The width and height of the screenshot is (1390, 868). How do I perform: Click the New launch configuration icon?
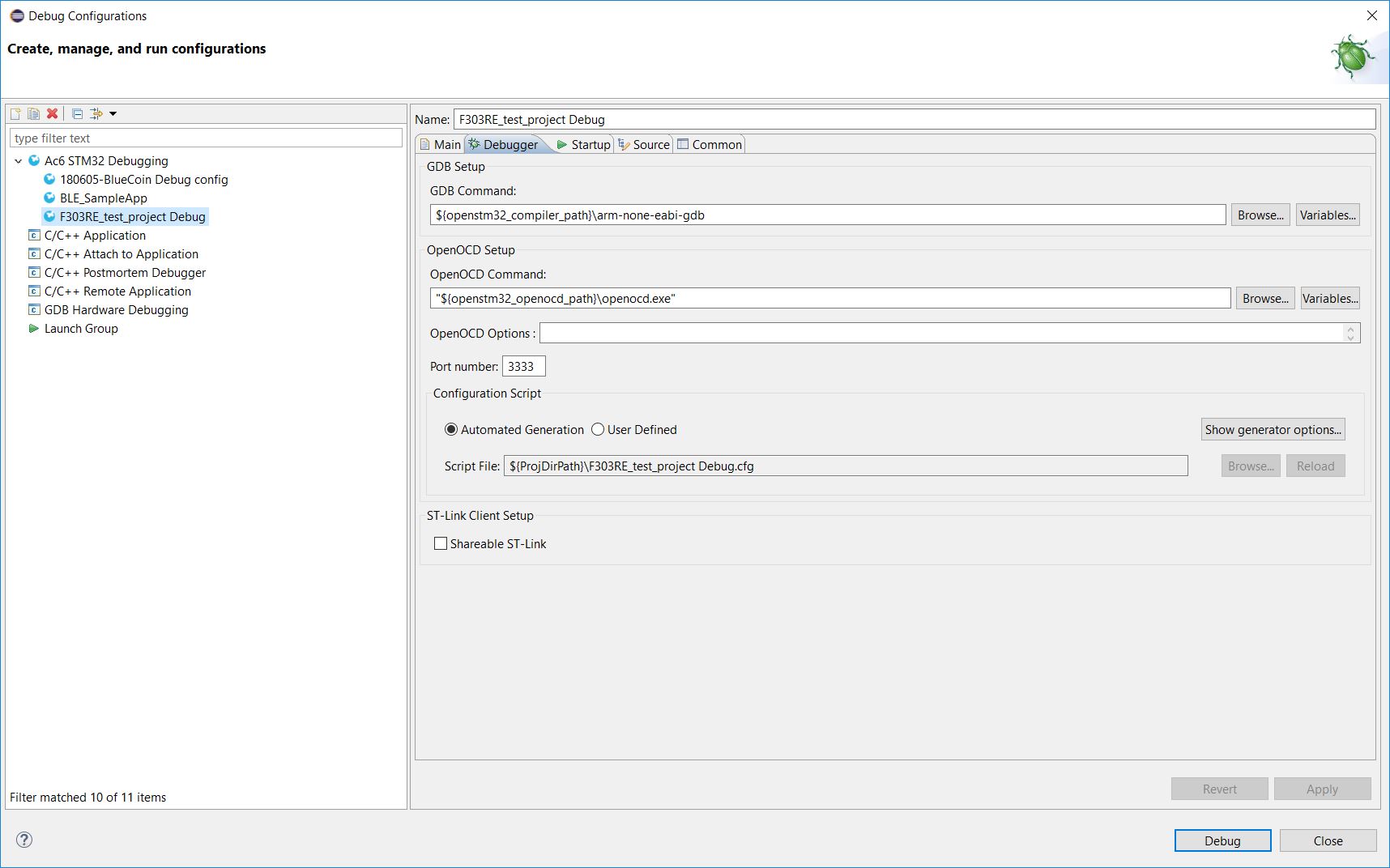coord(15,113)
